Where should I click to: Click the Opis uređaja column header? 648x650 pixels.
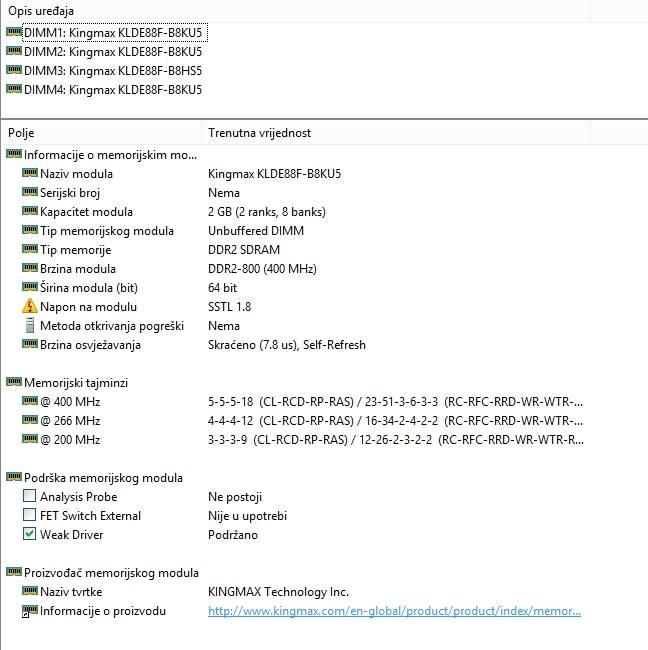[295, 11]
